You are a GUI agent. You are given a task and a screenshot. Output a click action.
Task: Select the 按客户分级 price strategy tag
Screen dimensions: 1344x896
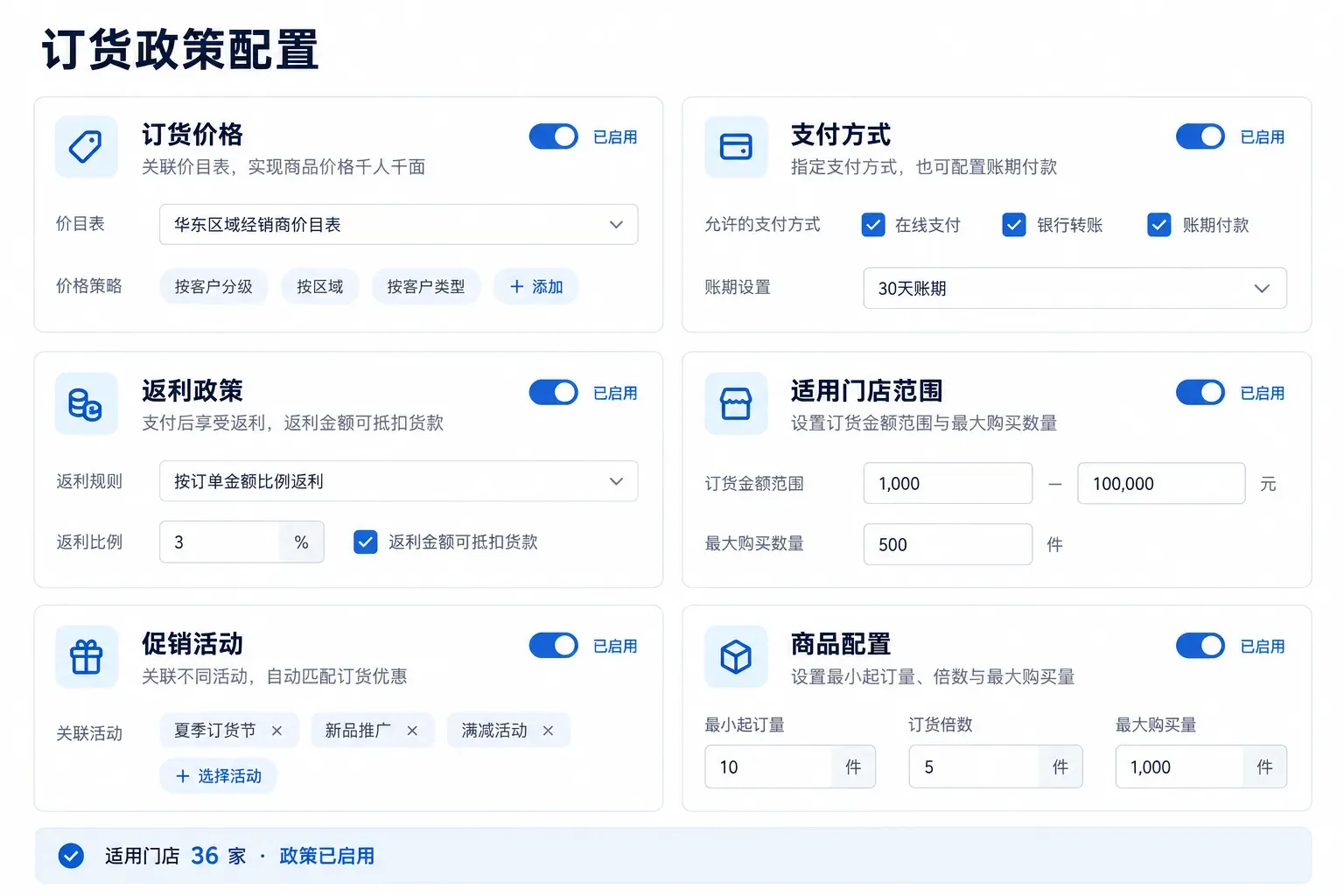click(213, 287)
